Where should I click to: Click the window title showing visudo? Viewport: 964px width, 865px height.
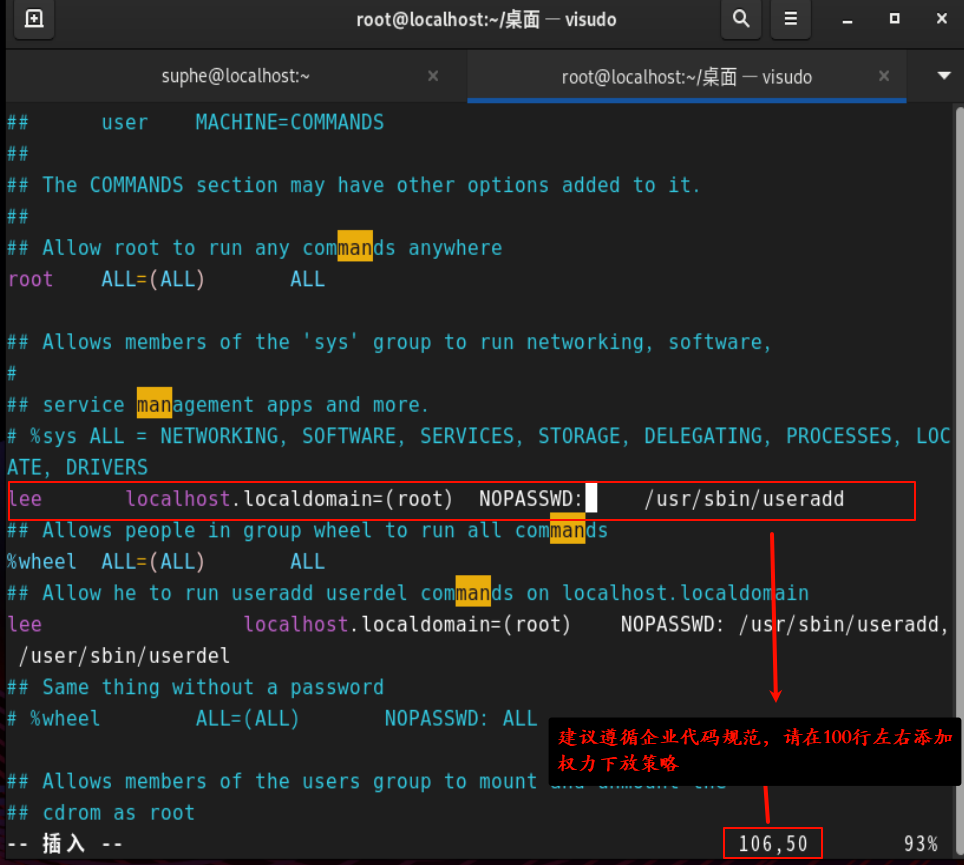click(x=487, y=19)
